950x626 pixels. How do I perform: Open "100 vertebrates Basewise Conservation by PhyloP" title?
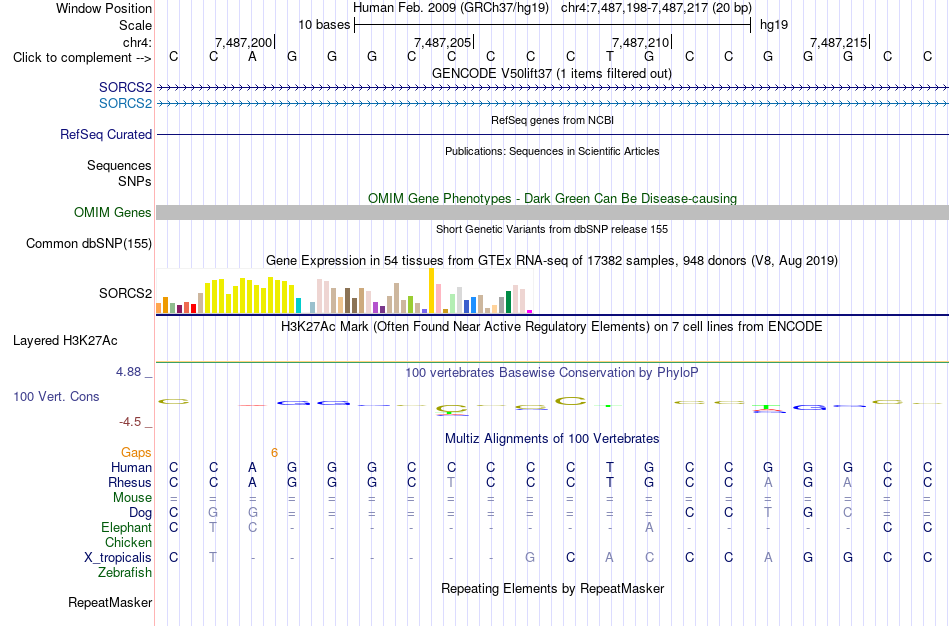pos(552,373)
